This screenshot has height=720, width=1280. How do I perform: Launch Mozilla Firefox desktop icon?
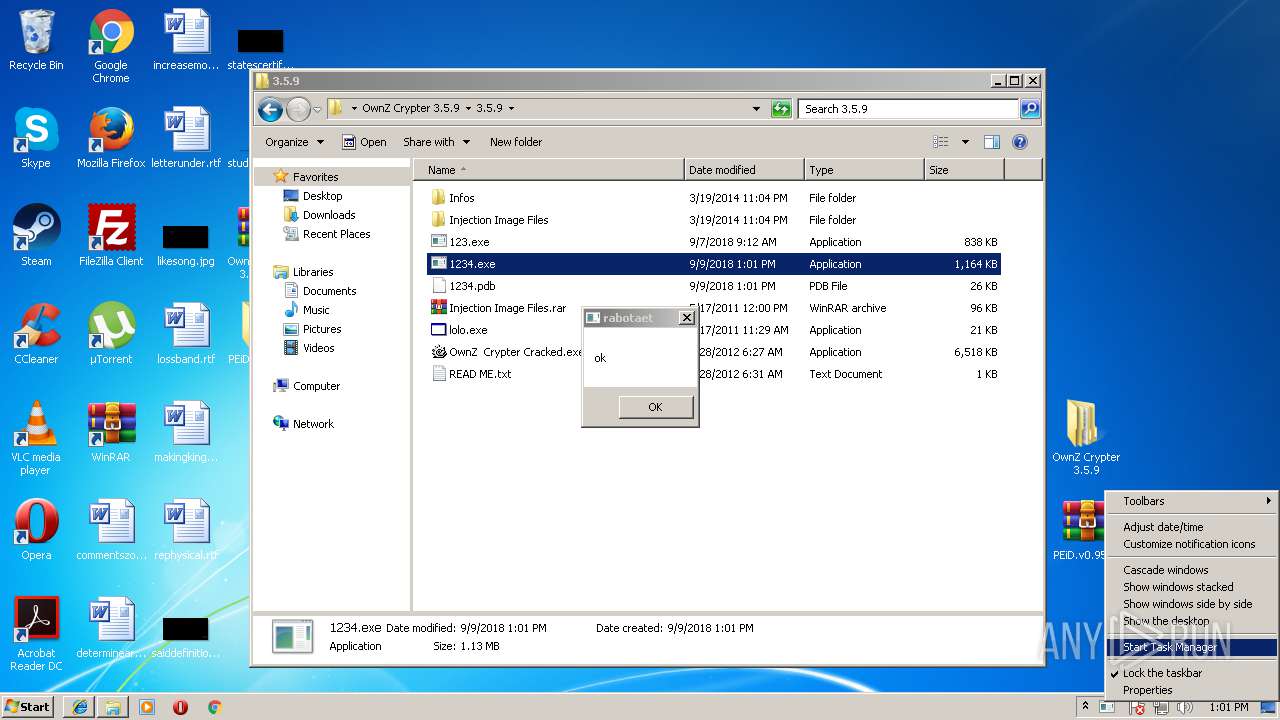tap(111, 138)
